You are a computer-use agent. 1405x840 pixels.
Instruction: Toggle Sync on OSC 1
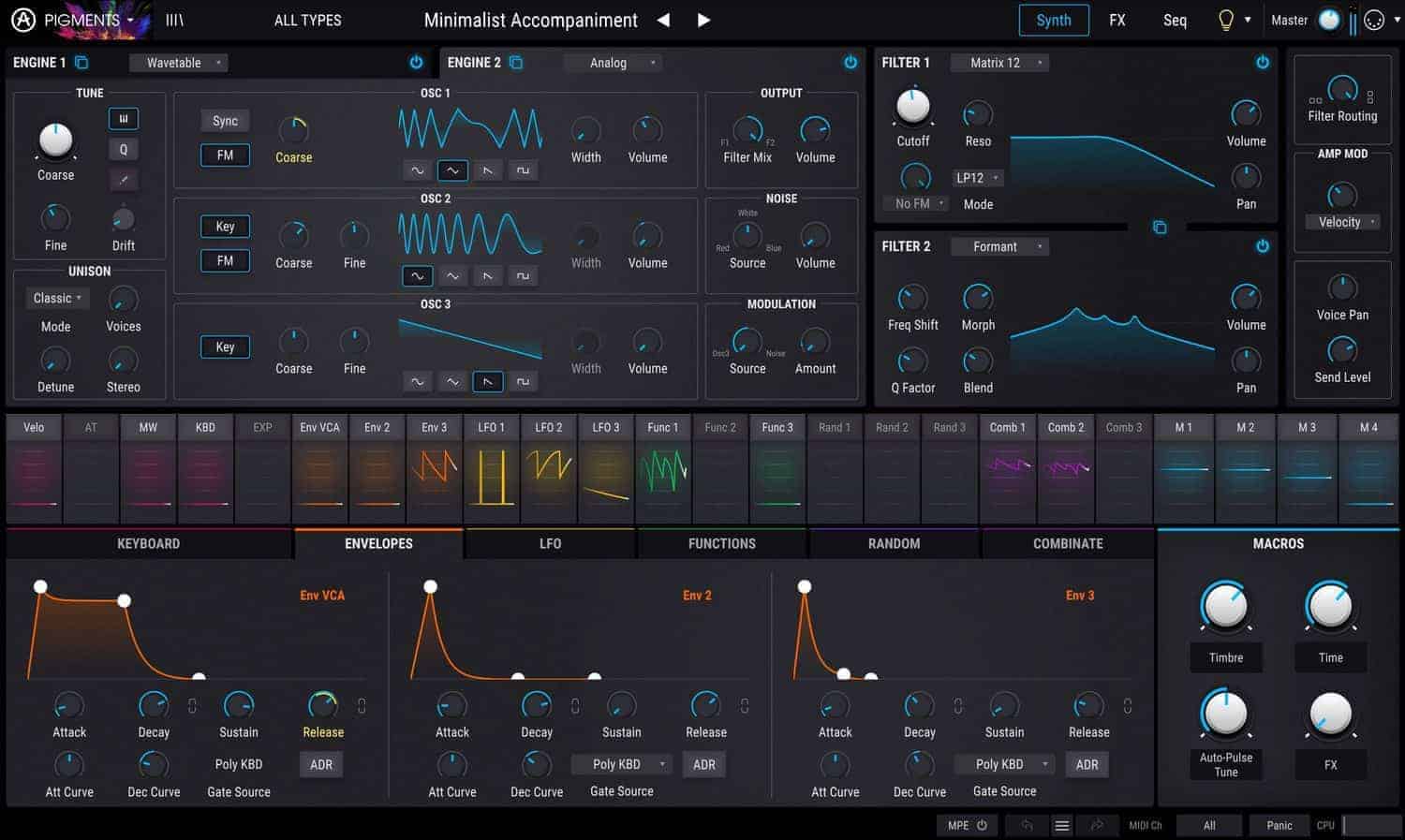[x=224, y=120]
